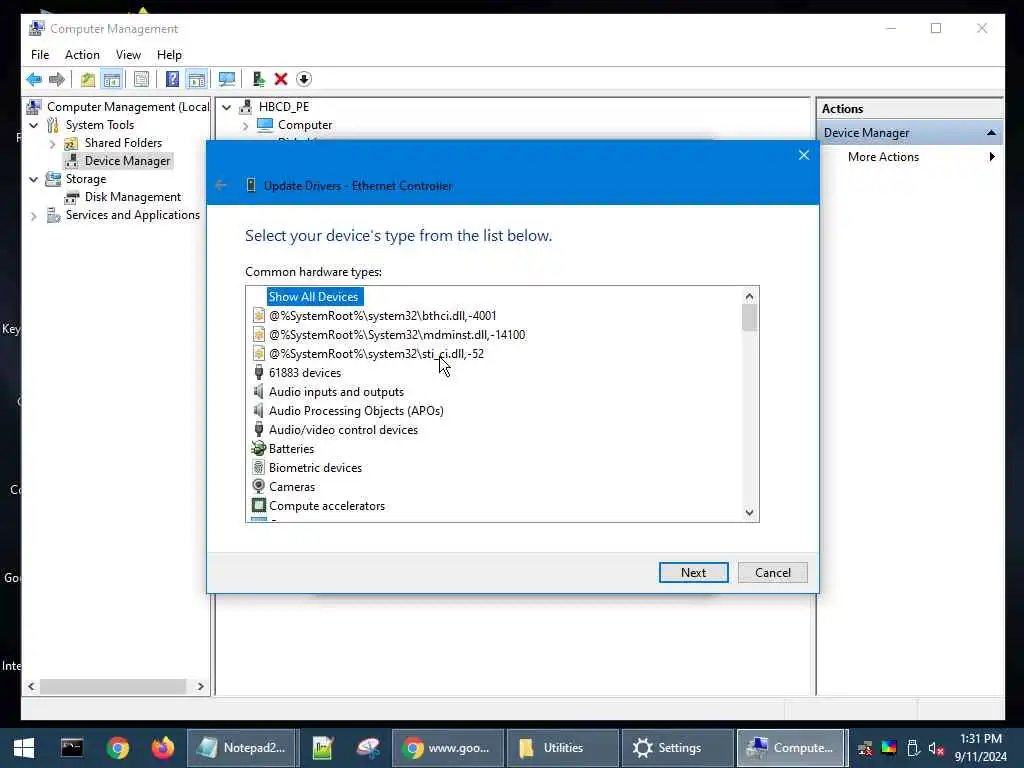This screenshot has width=1024, height=768.
Task: Open the File menu
Action: (40, 55)
